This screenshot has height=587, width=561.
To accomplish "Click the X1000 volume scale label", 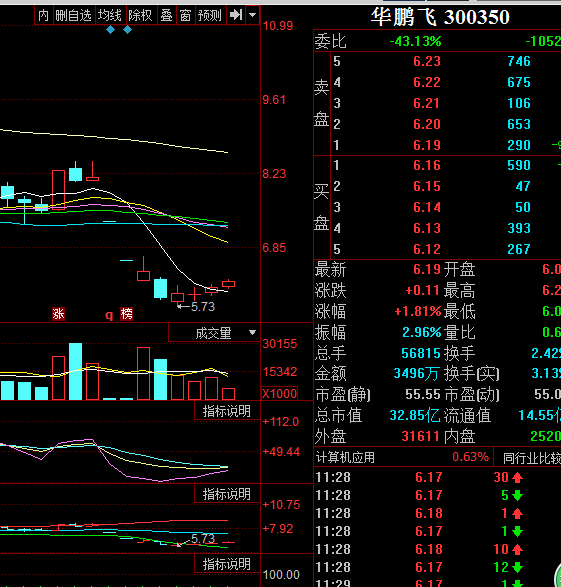I will click(280, 393).
